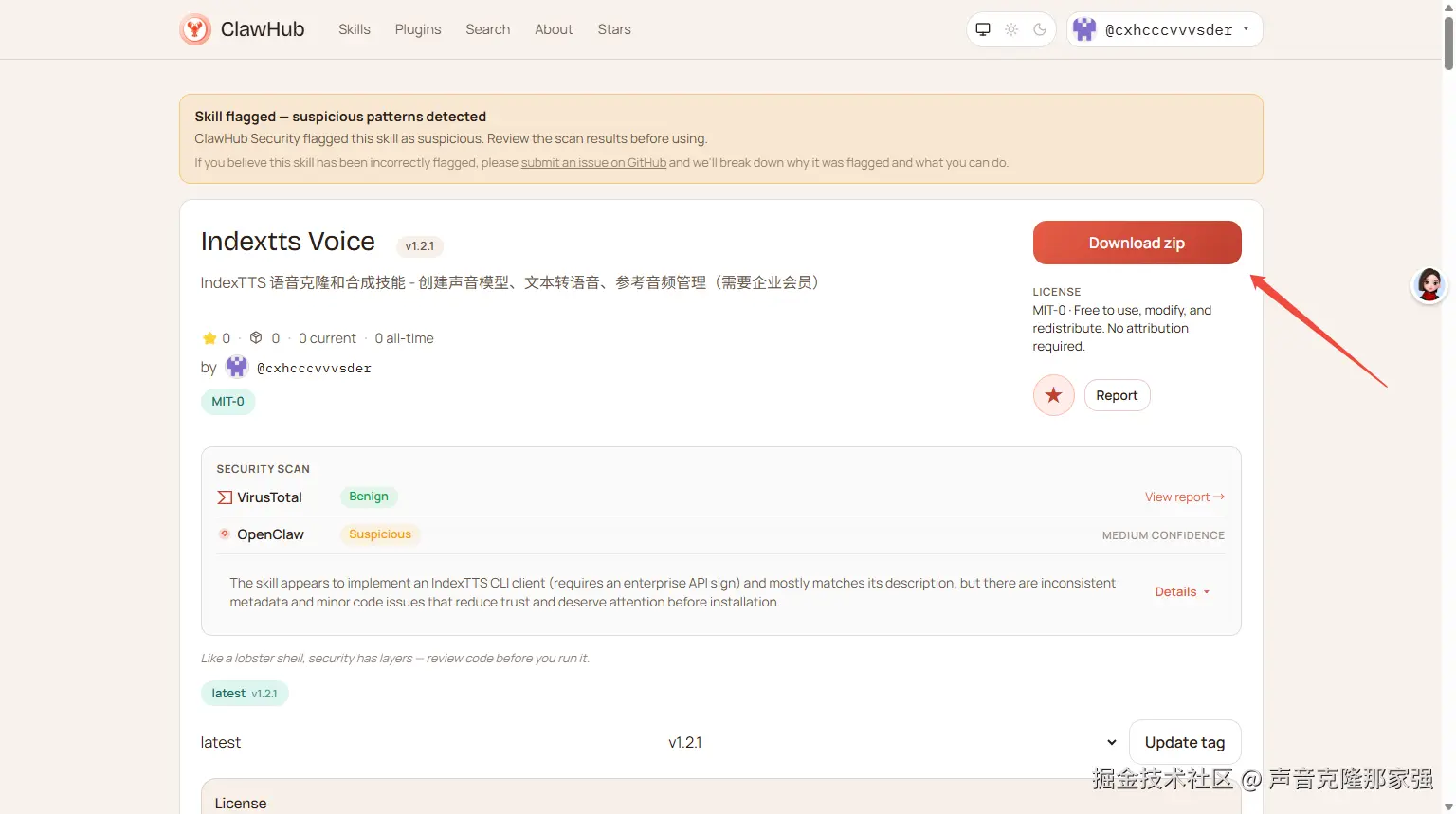Follow the 'submit an issue on GitHub' link
Image resolution: width=1456 pixels, height=814 pixels.
593,163
